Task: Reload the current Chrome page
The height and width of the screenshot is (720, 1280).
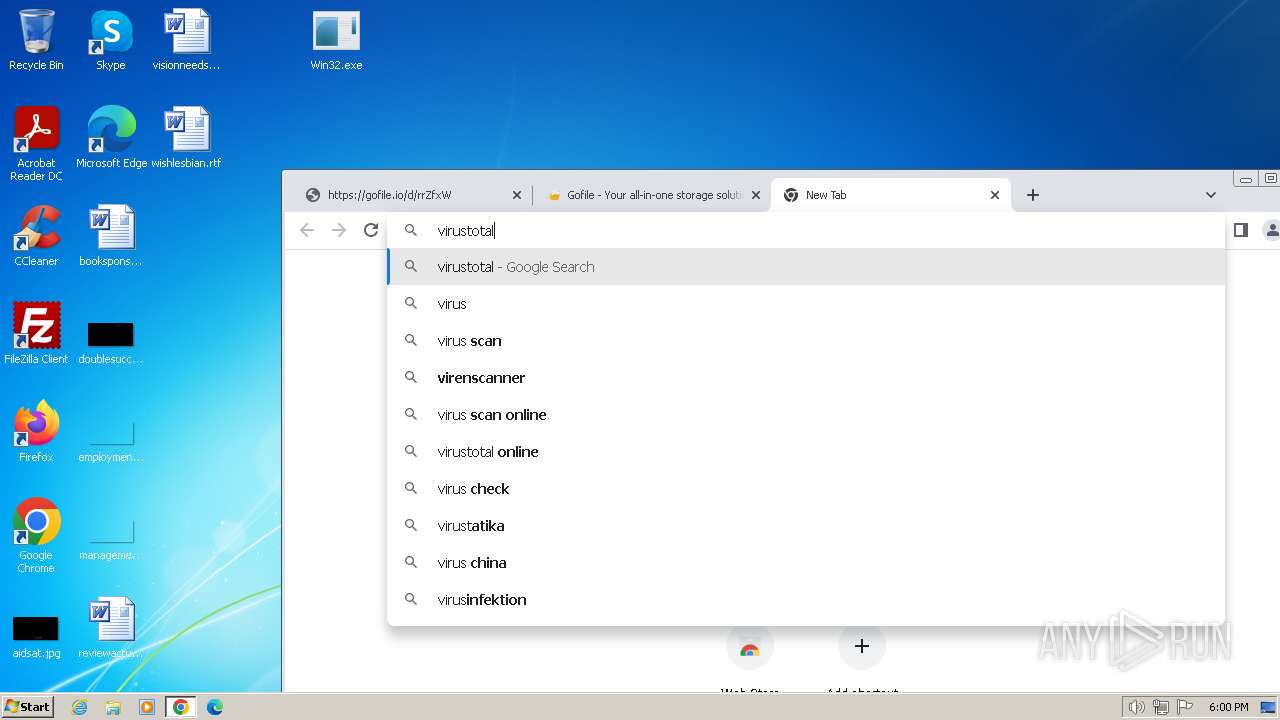Action: coord(371,230)
